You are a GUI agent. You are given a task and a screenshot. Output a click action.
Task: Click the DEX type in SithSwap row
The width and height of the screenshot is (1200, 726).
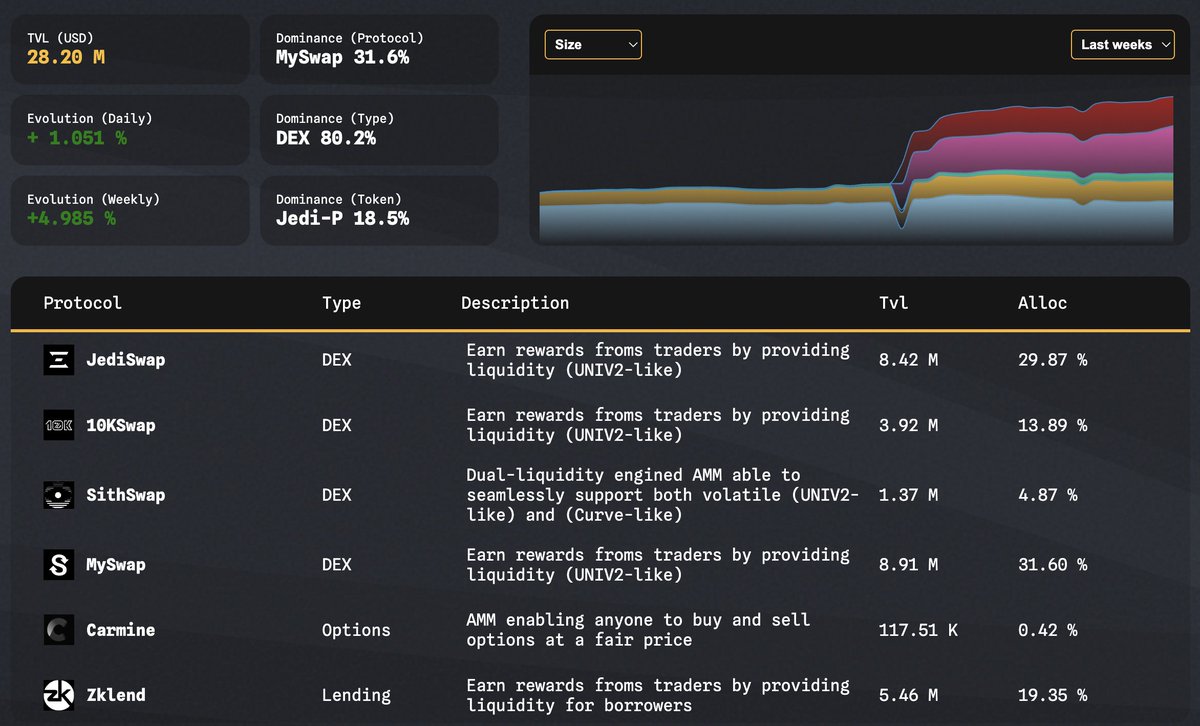click(x=337, y=495)
